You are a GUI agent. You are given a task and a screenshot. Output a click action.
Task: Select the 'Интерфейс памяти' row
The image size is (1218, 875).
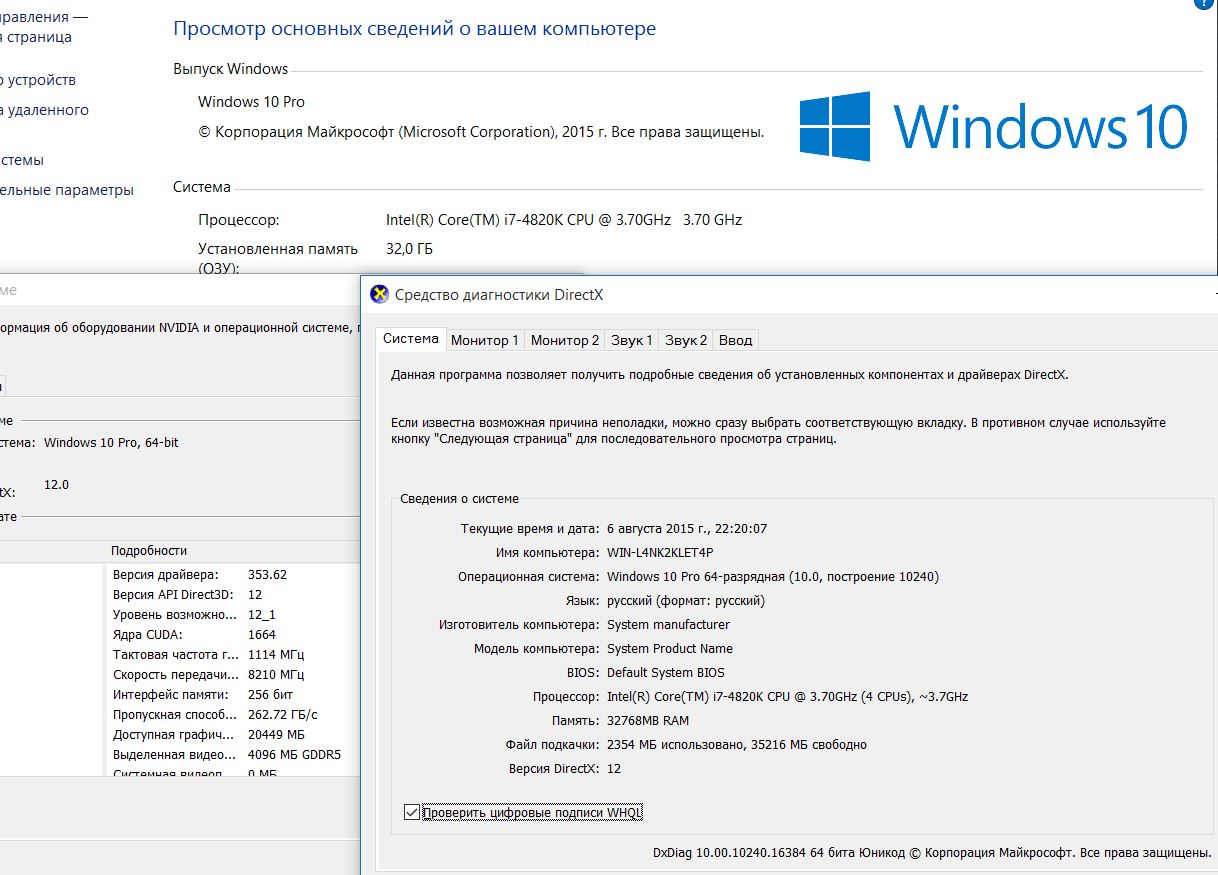[230, 694]
